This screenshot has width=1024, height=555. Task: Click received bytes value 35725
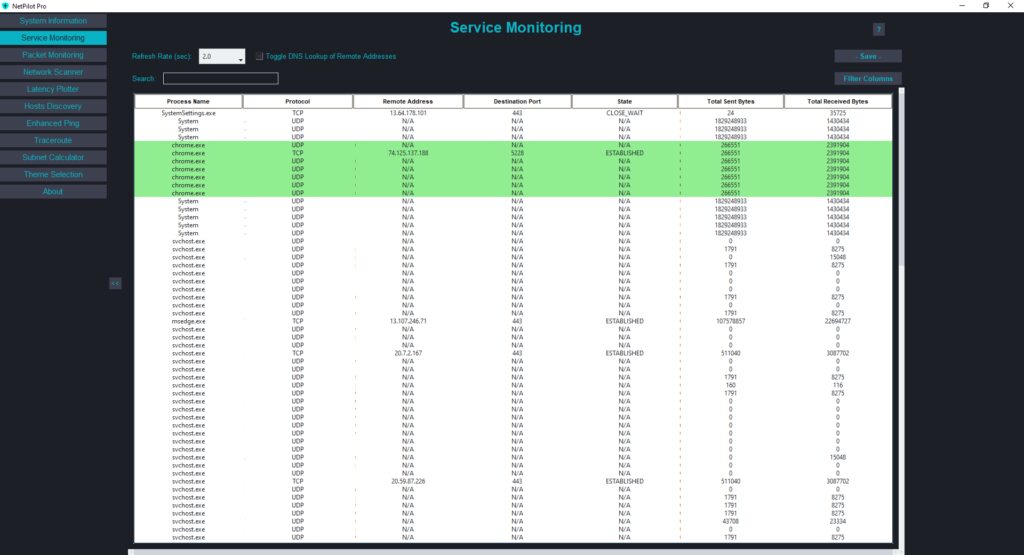838,113
